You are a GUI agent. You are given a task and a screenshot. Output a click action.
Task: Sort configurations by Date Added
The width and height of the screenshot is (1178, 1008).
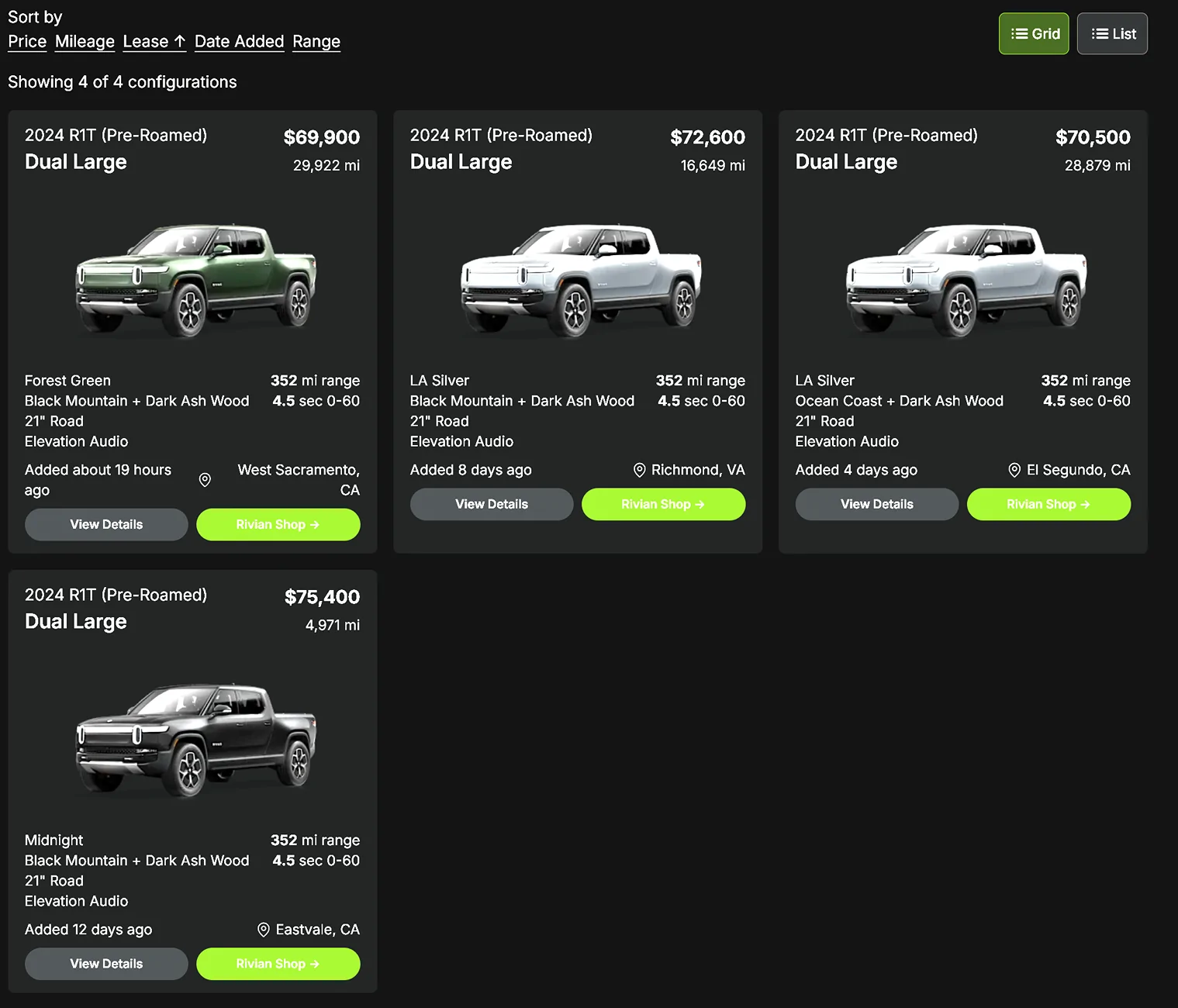(239, 42)
